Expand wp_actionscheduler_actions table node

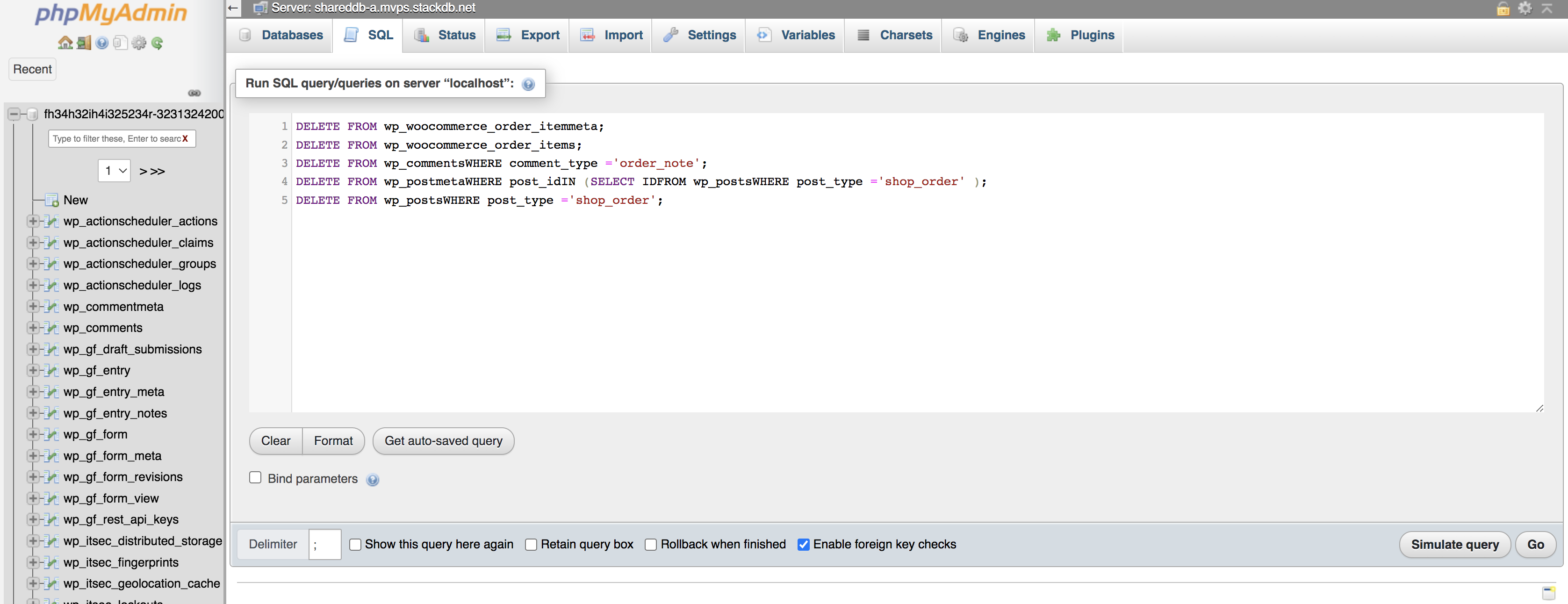coord(33,222)
